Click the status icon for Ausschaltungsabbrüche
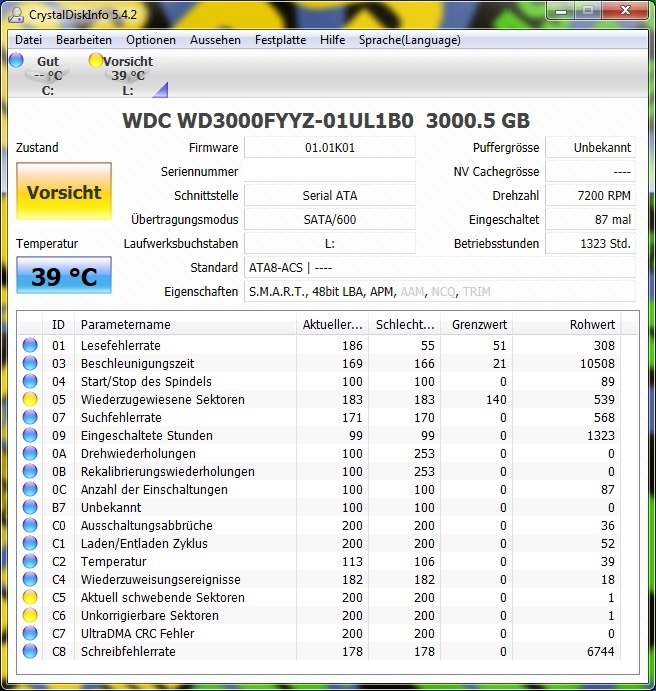The height and width of the screenshot is (691, 656). (x=30, y=525)
